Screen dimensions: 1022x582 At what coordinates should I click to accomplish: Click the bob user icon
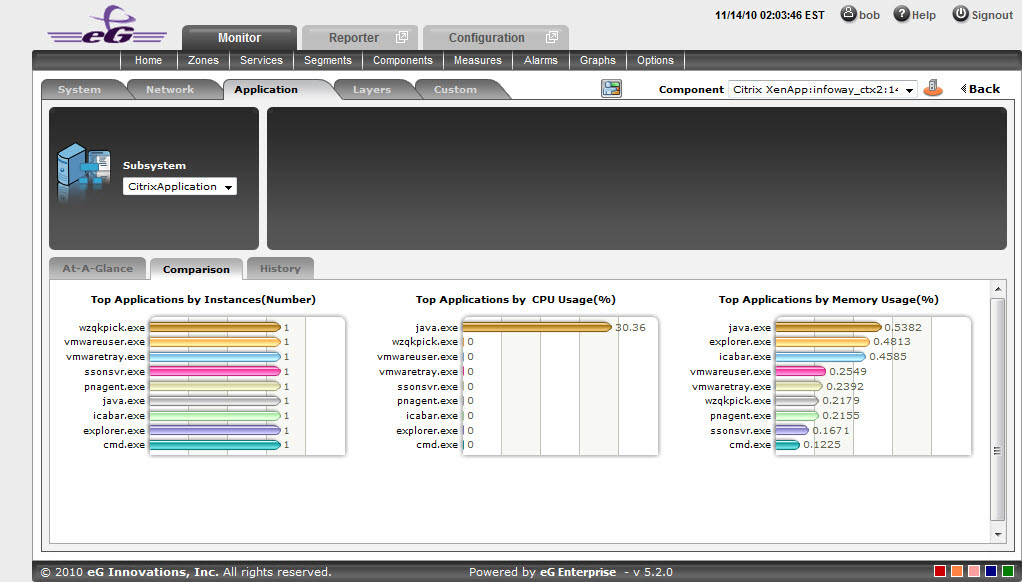(x=848, y=14)
